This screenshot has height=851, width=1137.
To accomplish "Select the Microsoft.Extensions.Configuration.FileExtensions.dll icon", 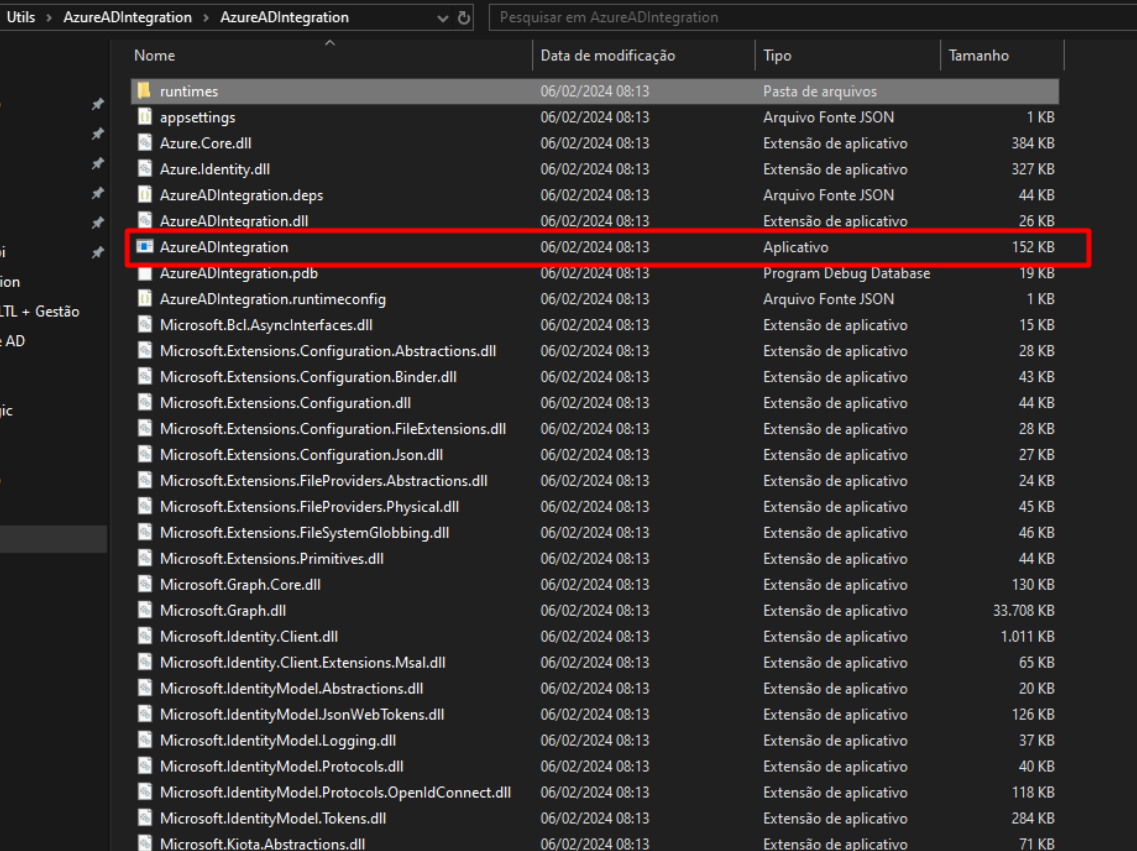I will [145, 428].
